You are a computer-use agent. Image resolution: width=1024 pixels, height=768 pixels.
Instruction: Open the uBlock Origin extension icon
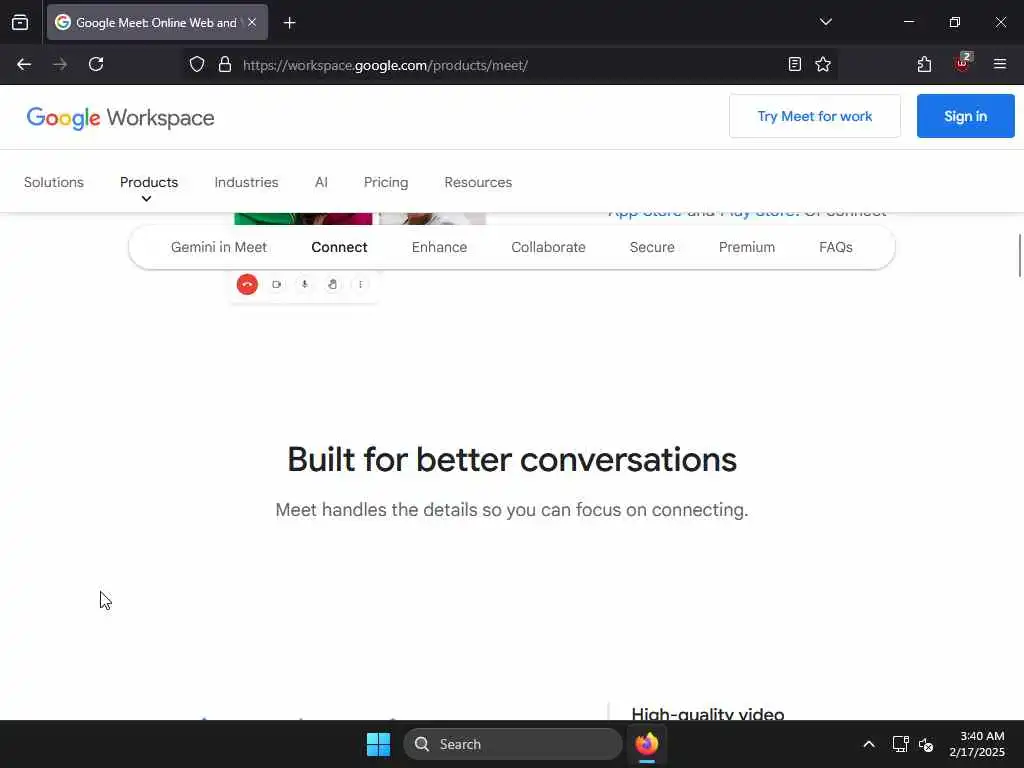[963, 63]
